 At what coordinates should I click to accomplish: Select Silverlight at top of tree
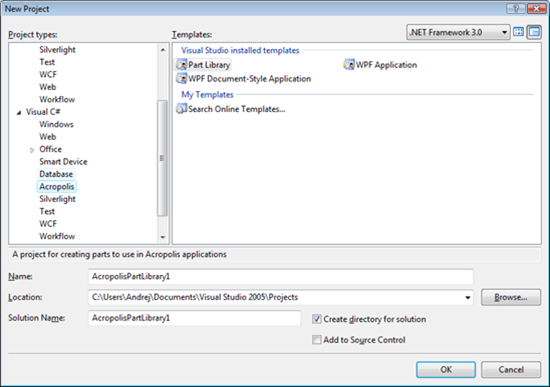click(x=57, y=50)
